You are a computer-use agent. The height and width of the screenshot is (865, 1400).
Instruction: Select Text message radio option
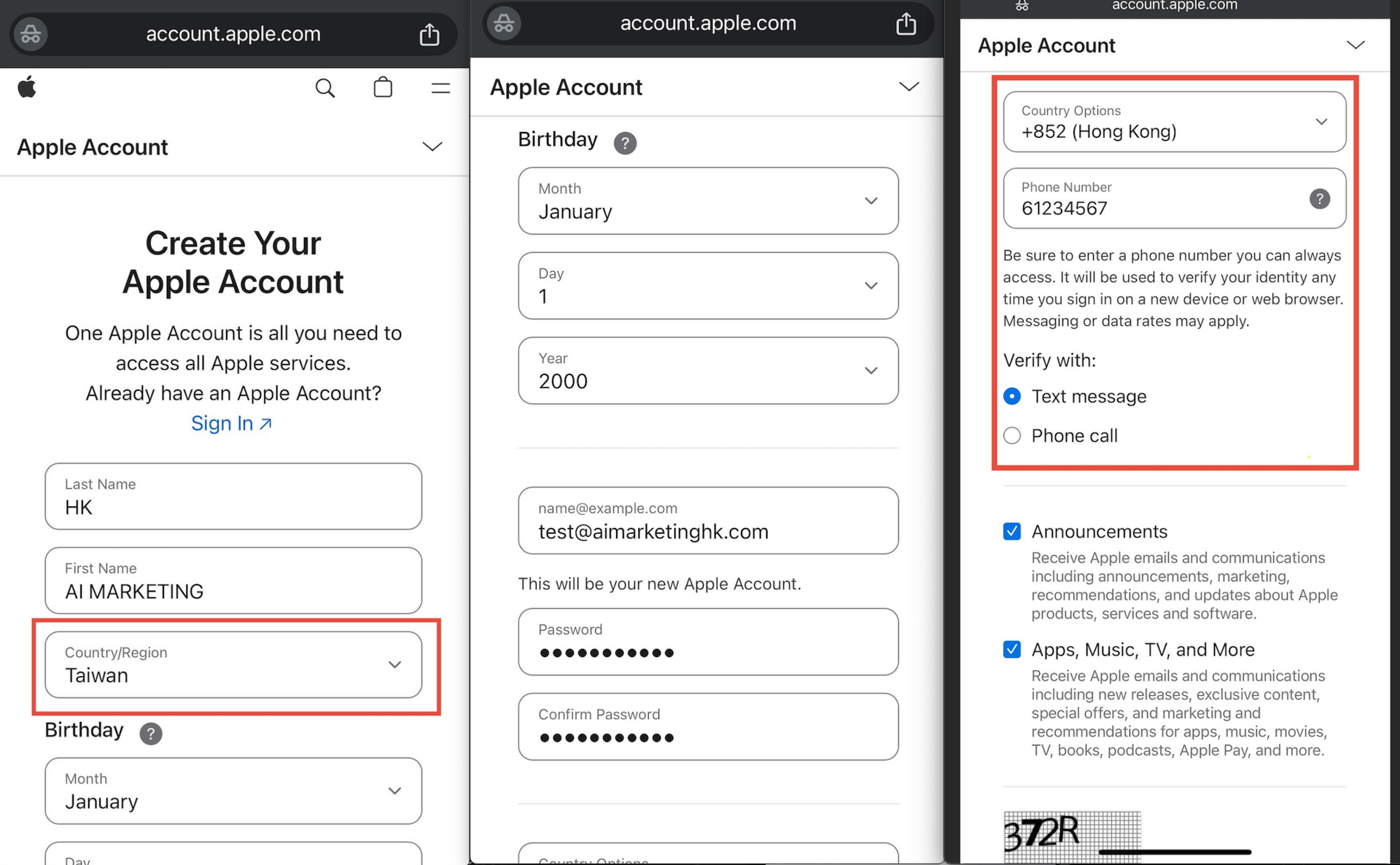[x=1012, y=396]
